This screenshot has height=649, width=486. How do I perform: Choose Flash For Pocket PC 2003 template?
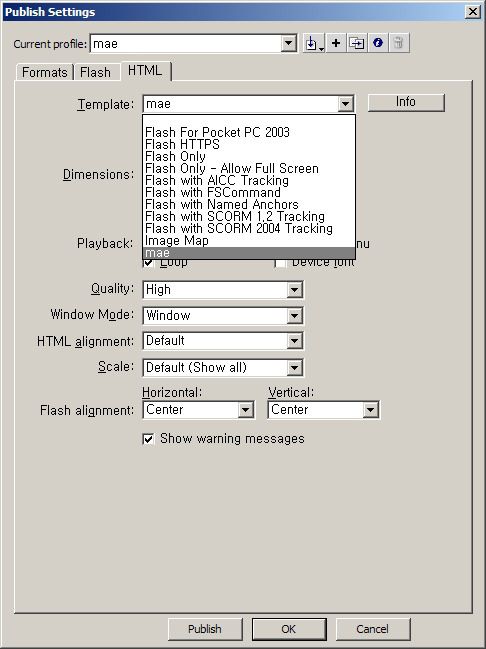(x=248, y=132)
